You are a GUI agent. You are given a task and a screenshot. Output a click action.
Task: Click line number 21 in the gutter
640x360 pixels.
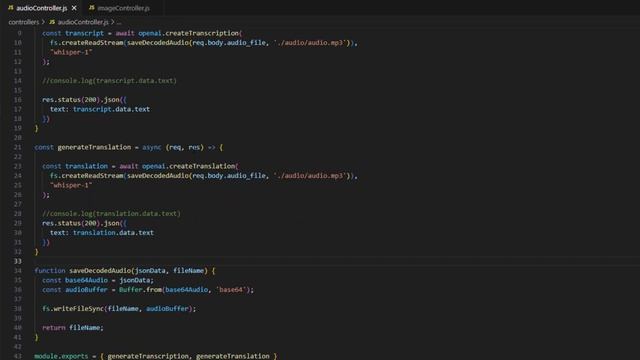coord(18,147)
